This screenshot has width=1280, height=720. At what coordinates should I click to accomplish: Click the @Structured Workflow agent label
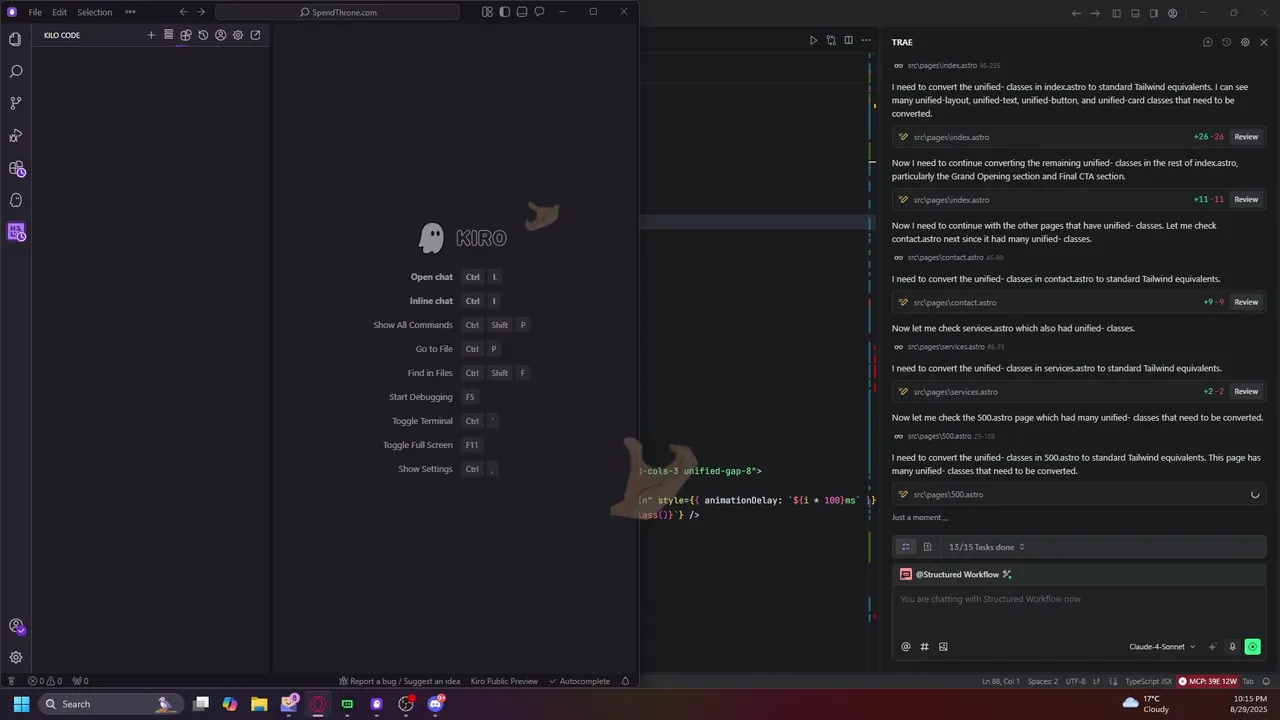tap(956, 574)
